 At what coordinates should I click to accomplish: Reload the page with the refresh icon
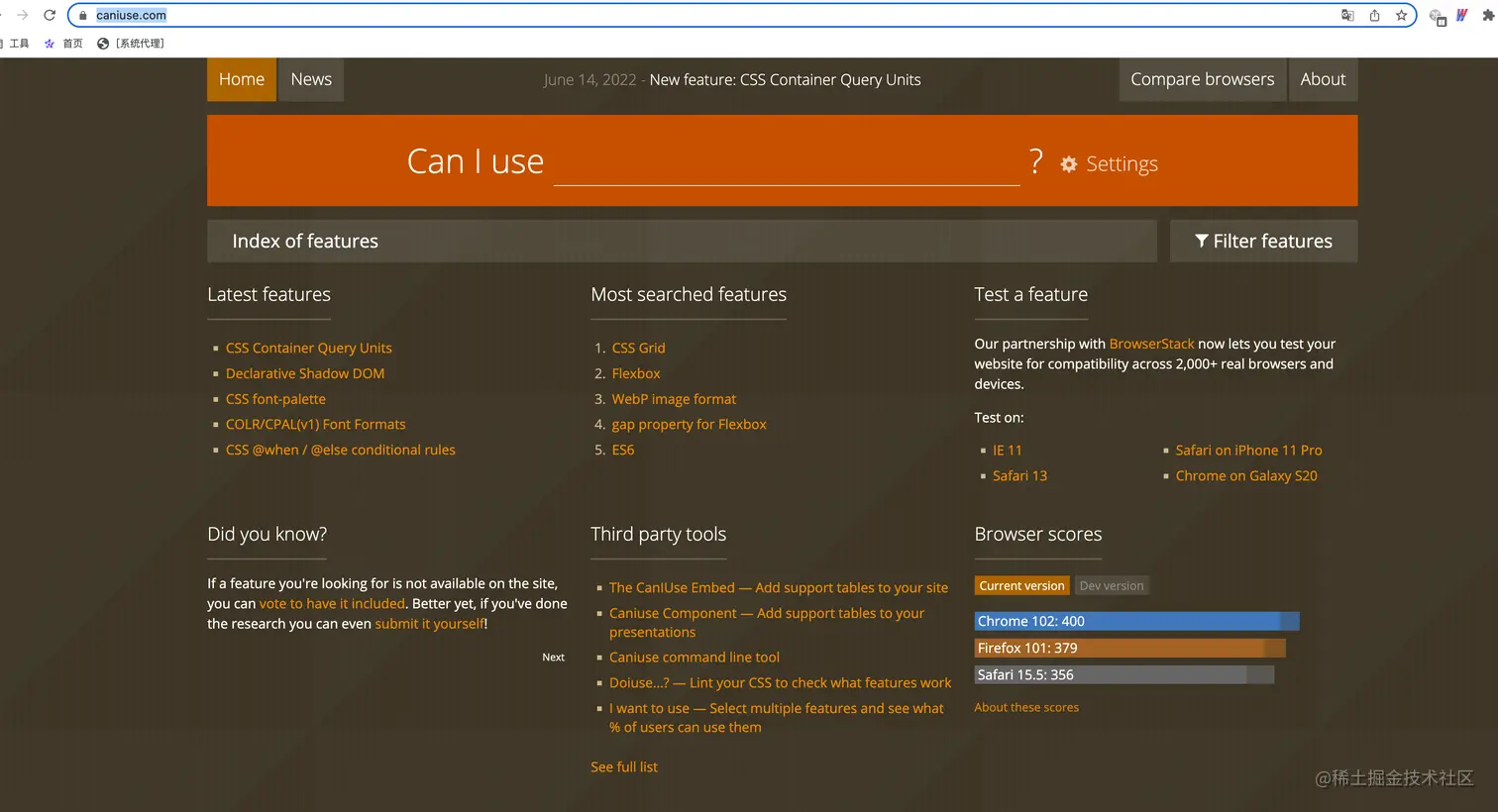pos(50,15)
